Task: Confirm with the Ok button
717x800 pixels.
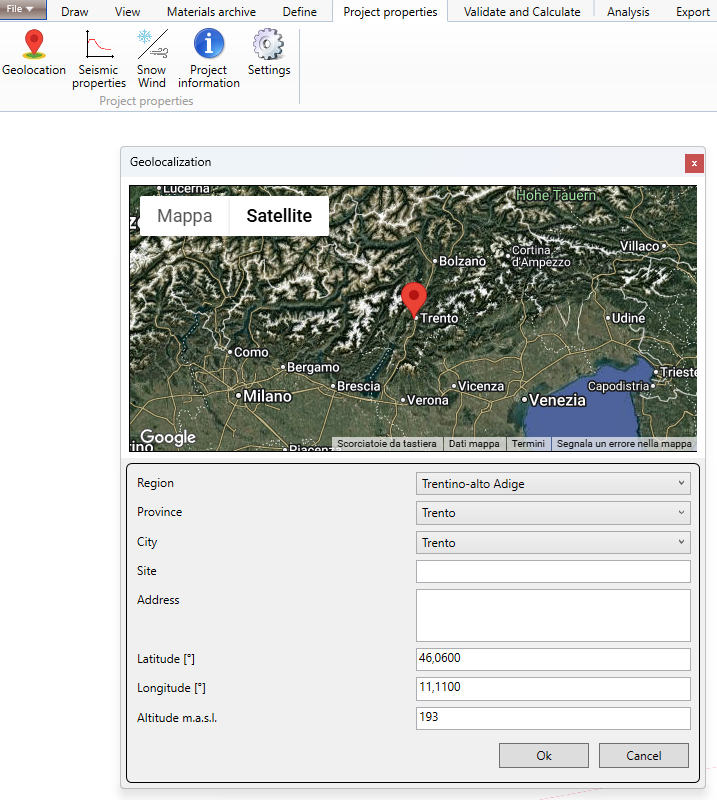Action: point(544,755)
